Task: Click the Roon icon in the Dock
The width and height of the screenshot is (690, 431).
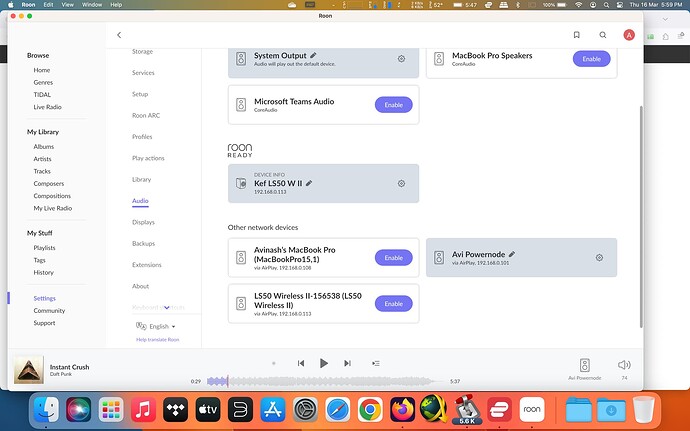Action: (x=532, y=409)
